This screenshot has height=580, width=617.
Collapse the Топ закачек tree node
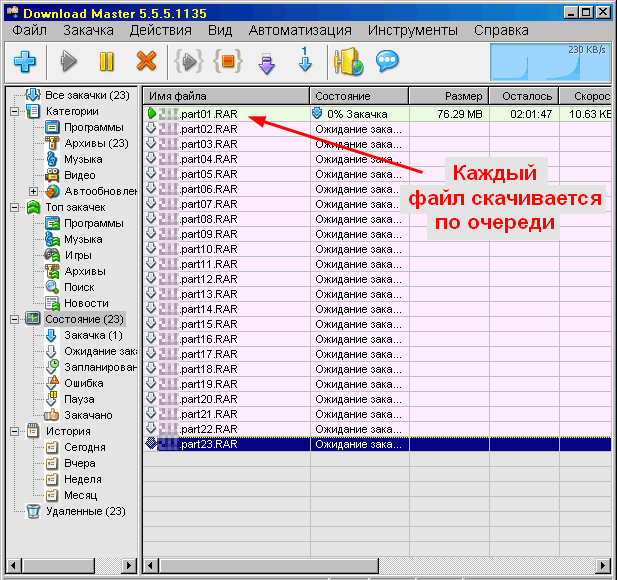[15, 207]
